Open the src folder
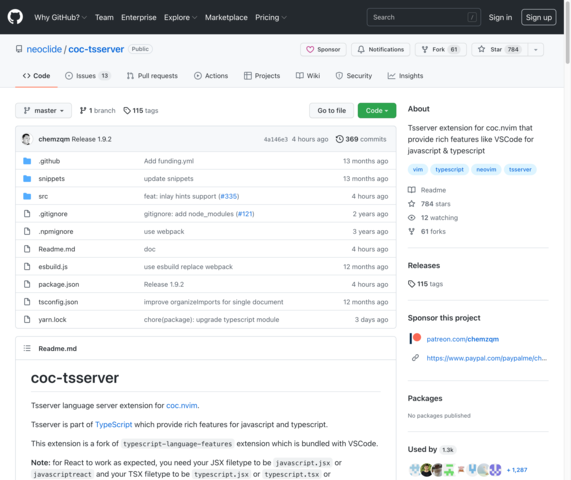This screenshot has width=571, height=480. click(x=43, y=196)
